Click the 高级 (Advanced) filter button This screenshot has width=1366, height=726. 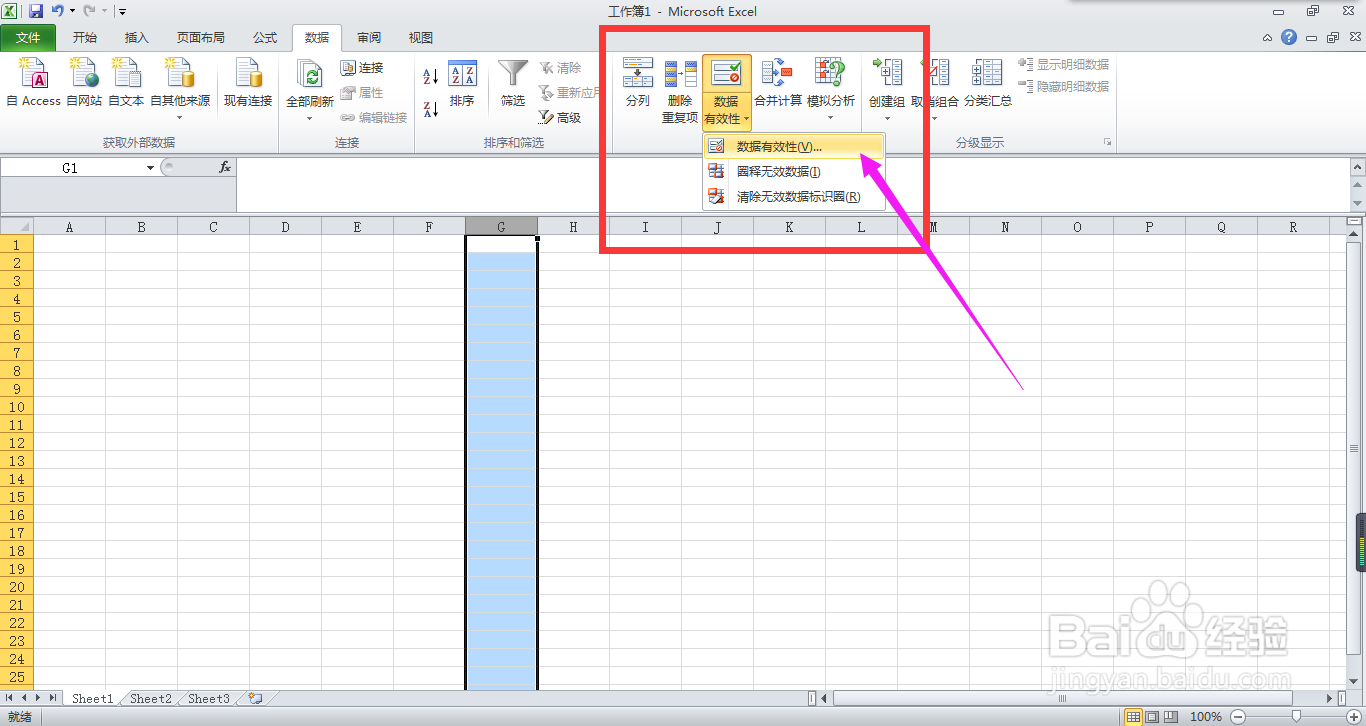[563, 118]
